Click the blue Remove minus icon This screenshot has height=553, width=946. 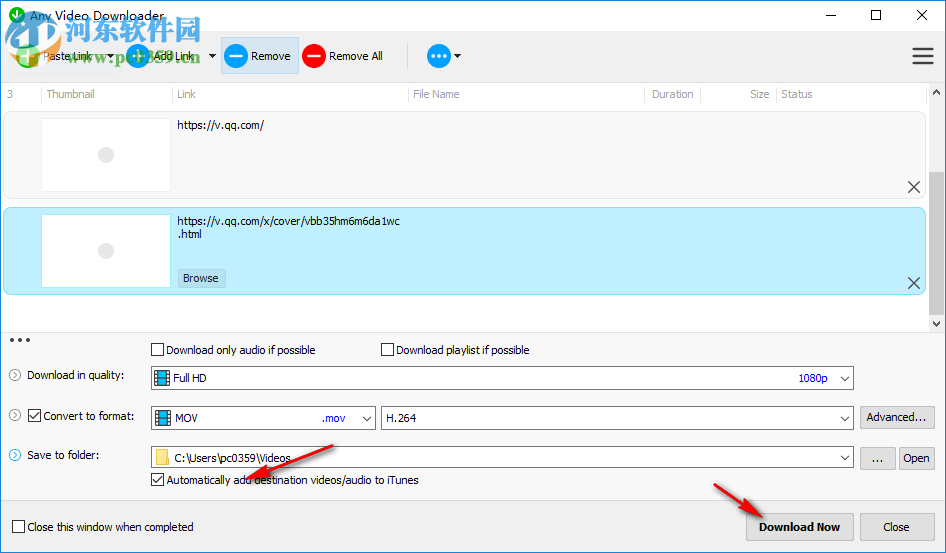(x=236, y=56)
